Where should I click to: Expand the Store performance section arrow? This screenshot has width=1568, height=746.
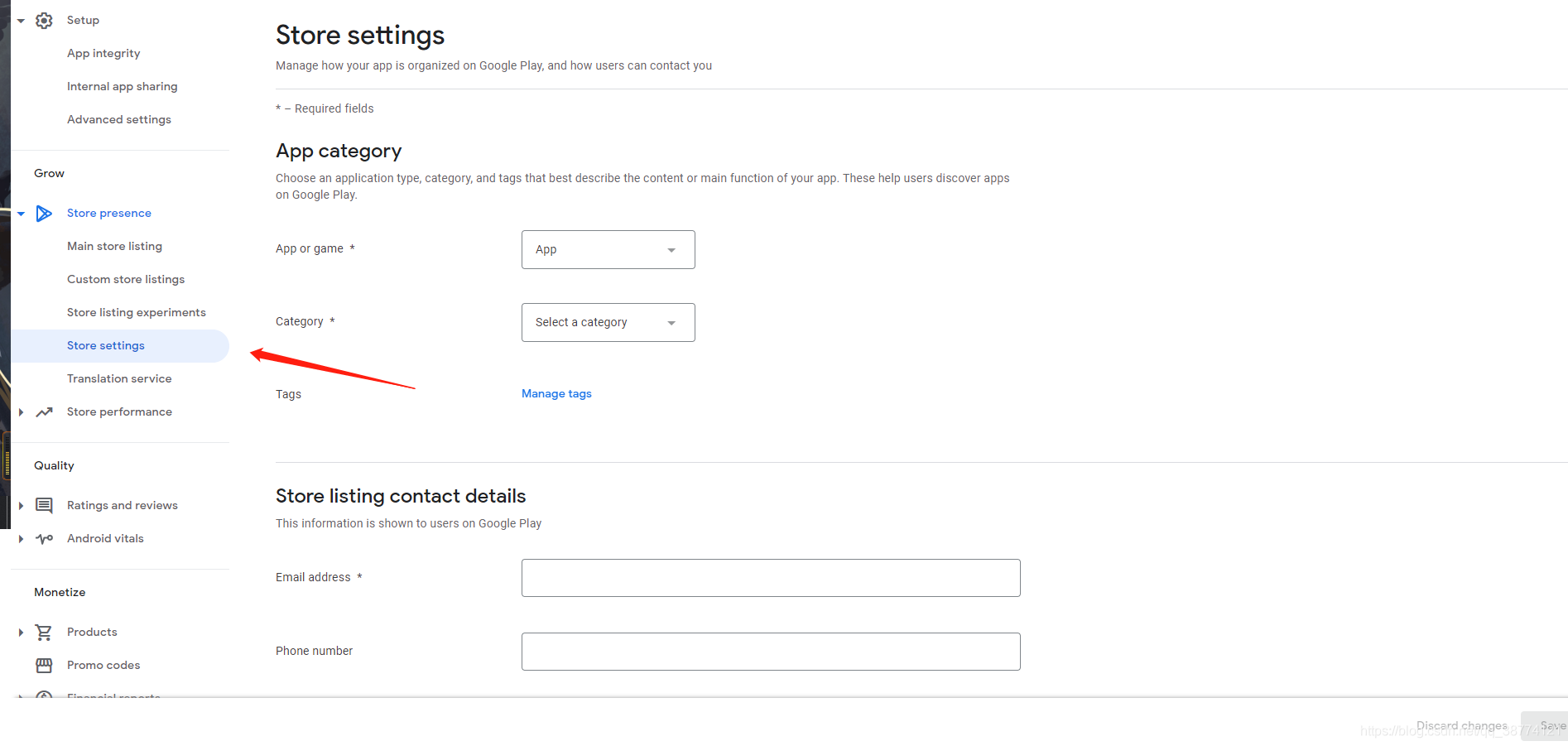pos(21,412)
